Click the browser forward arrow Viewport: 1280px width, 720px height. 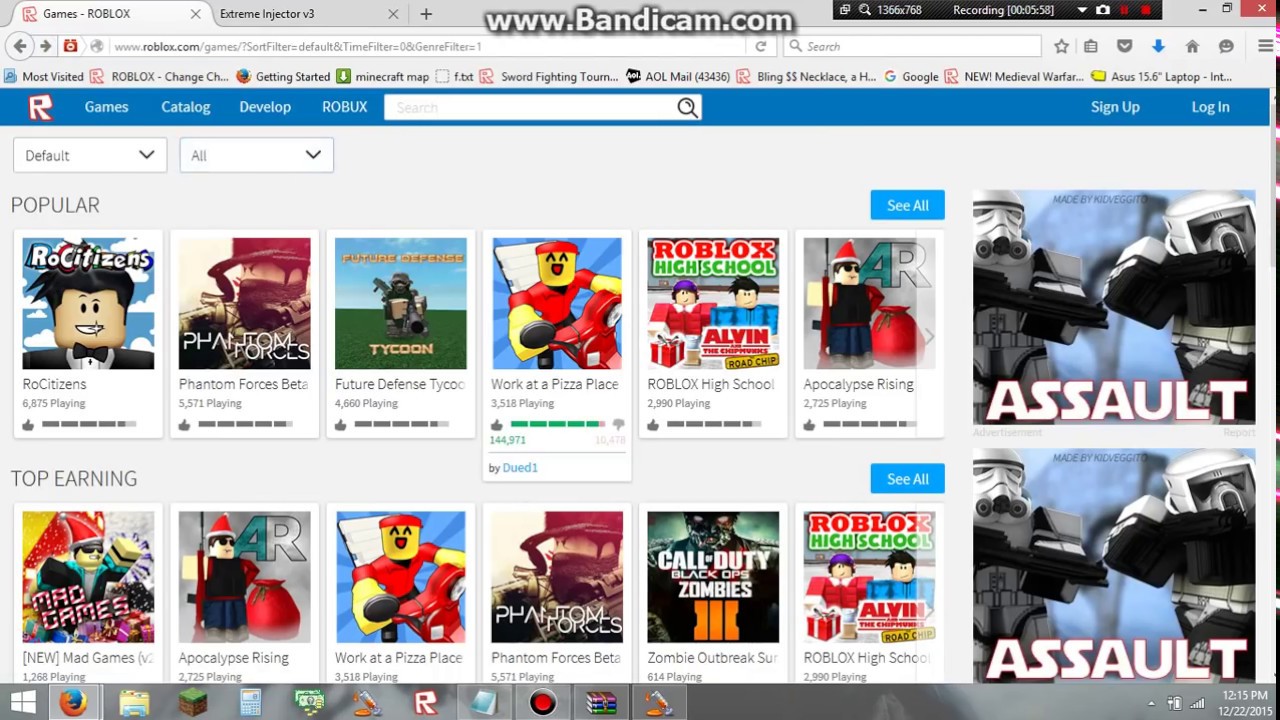pyautogui.click(x=45, y=46)
